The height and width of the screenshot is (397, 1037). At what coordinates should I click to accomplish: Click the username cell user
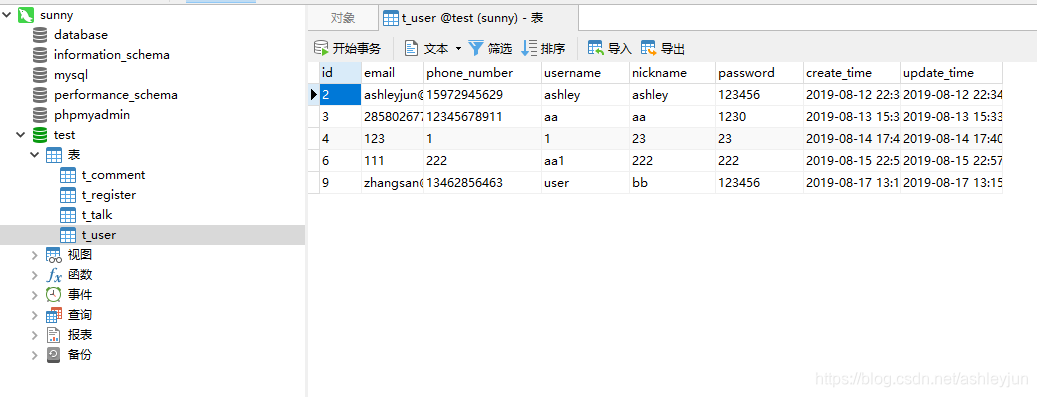click(585, 182)
